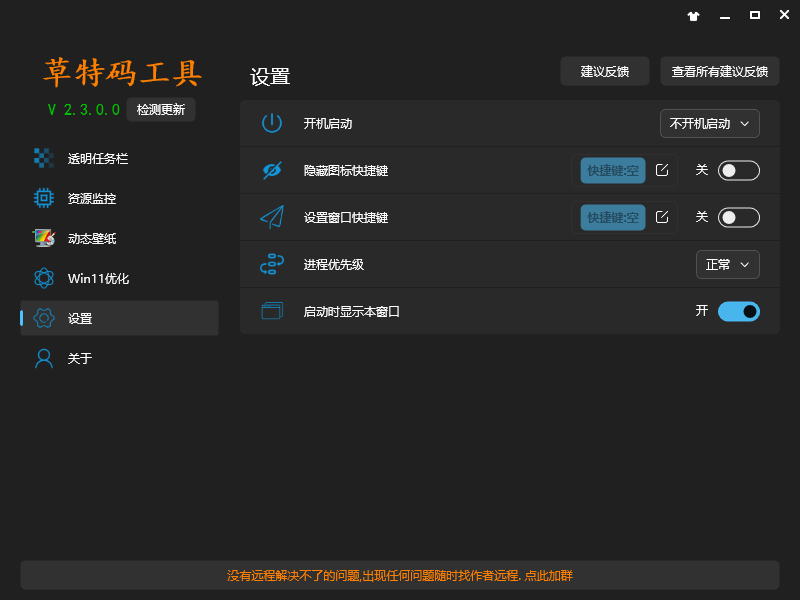Turn off the 启动时显示本窗口 toggle
Image resolution: width=800 pixels, height=600 pixels.
(739, 311)
